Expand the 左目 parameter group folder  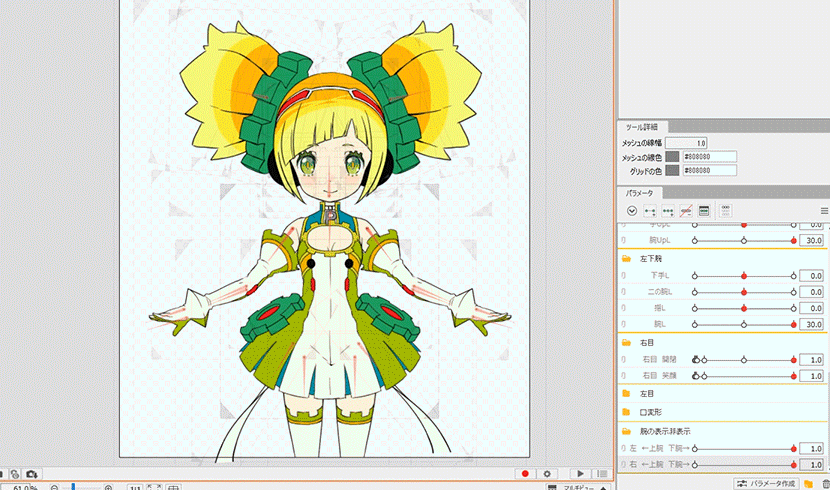tap(626, 394)
